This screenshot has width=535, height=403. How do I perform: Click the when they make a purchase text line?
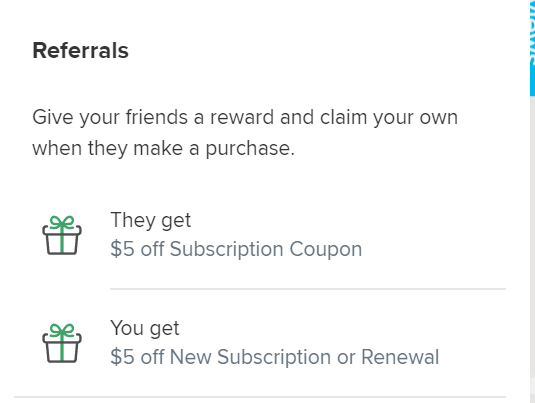(163, 149)
